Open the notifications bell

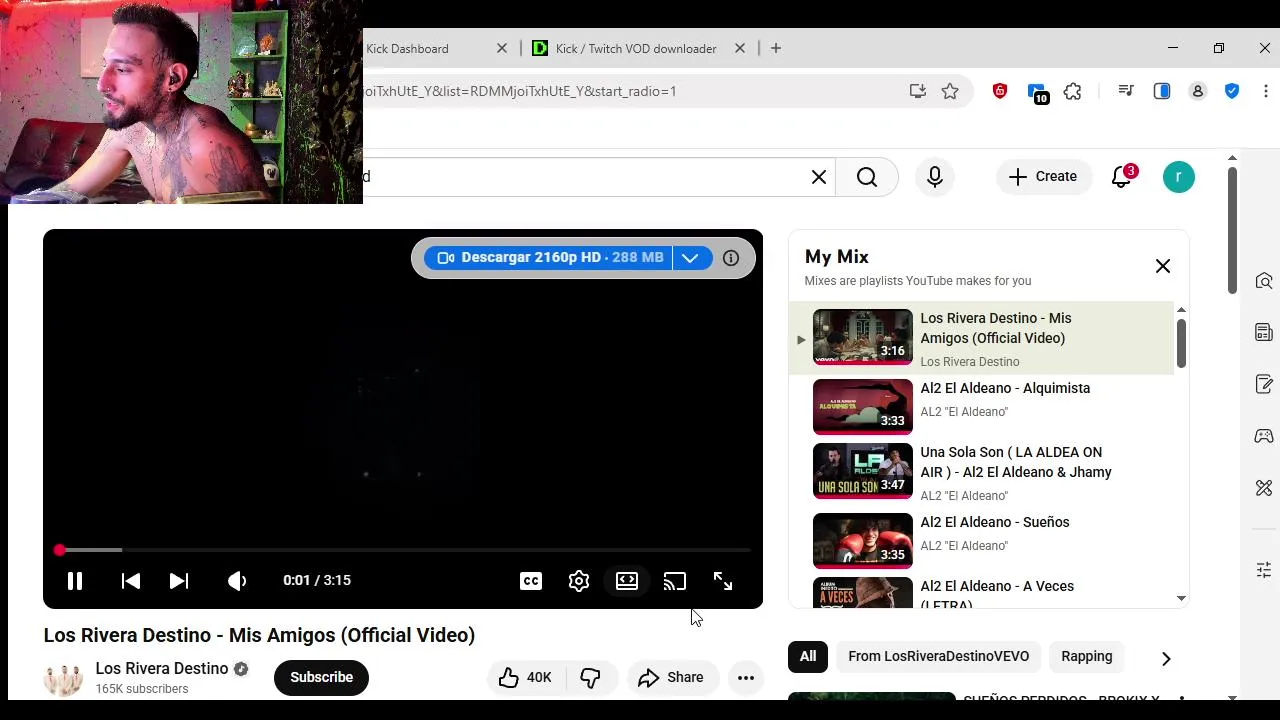[1122, 177]
